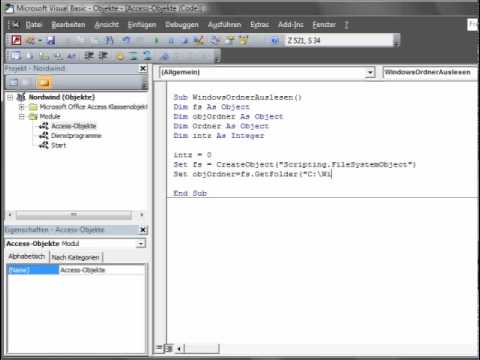The height and width of the screenshot is (360, 480).
Task: Click the code pane scroll-left arrow
Action: [x=179, y=349]
